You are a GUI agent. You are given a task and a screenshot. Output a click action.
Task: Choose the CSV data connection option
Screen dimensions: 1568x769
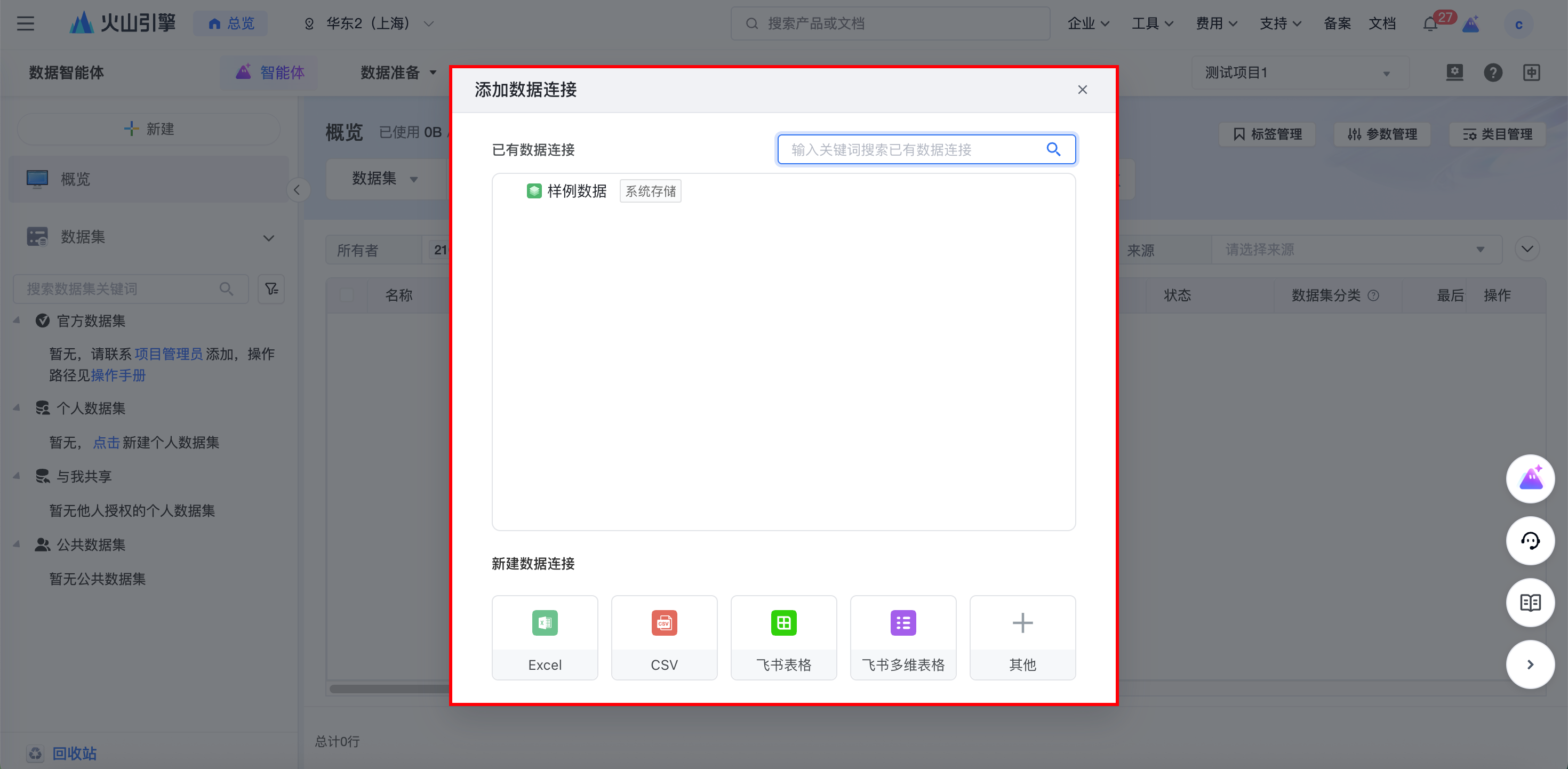coord(663,637)
